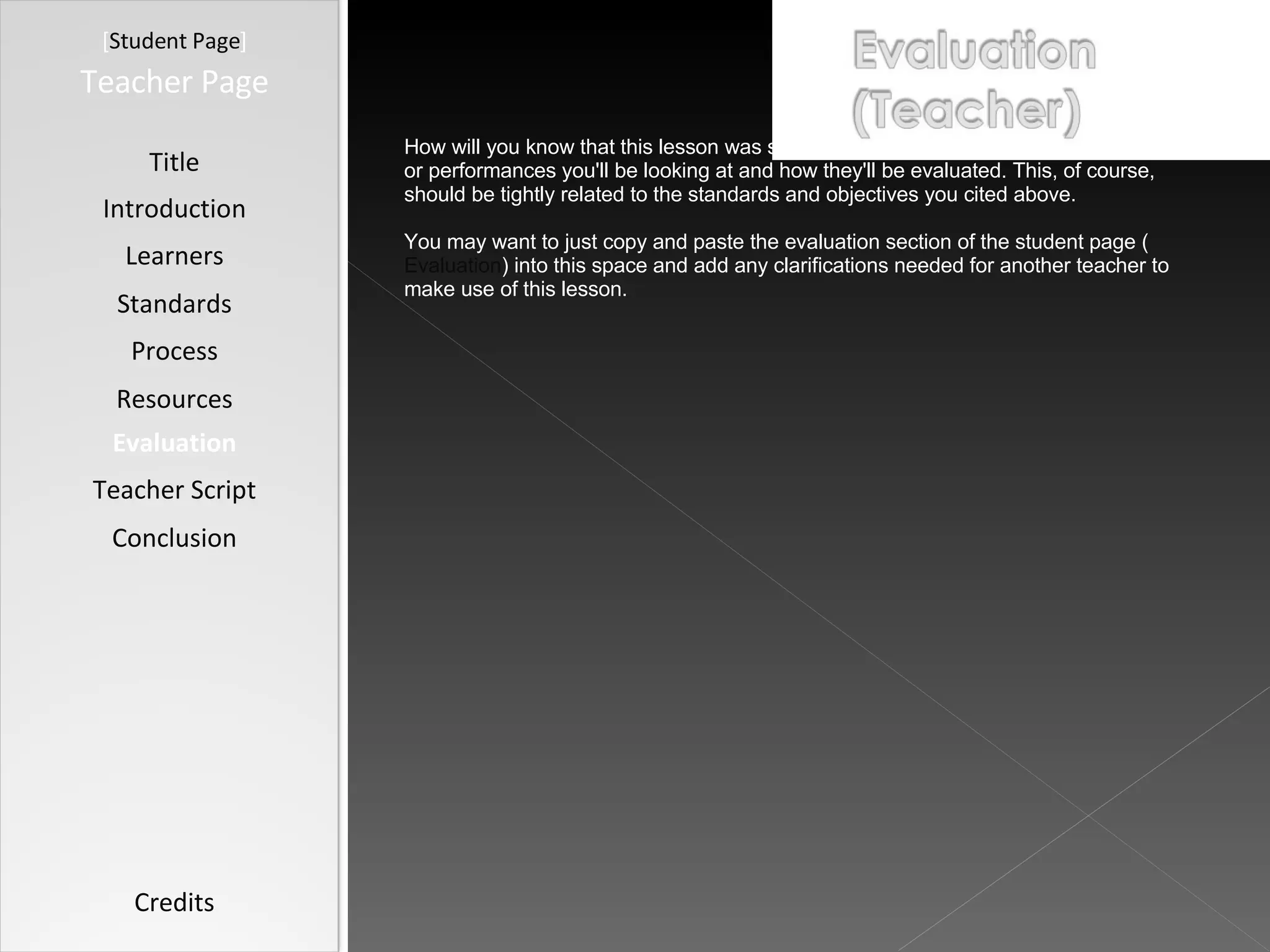Follow the inline Evaluation hyperlink in the body text
This screenshot has height=952, width=1270.
pyautogui.click(x=453, y=266)
